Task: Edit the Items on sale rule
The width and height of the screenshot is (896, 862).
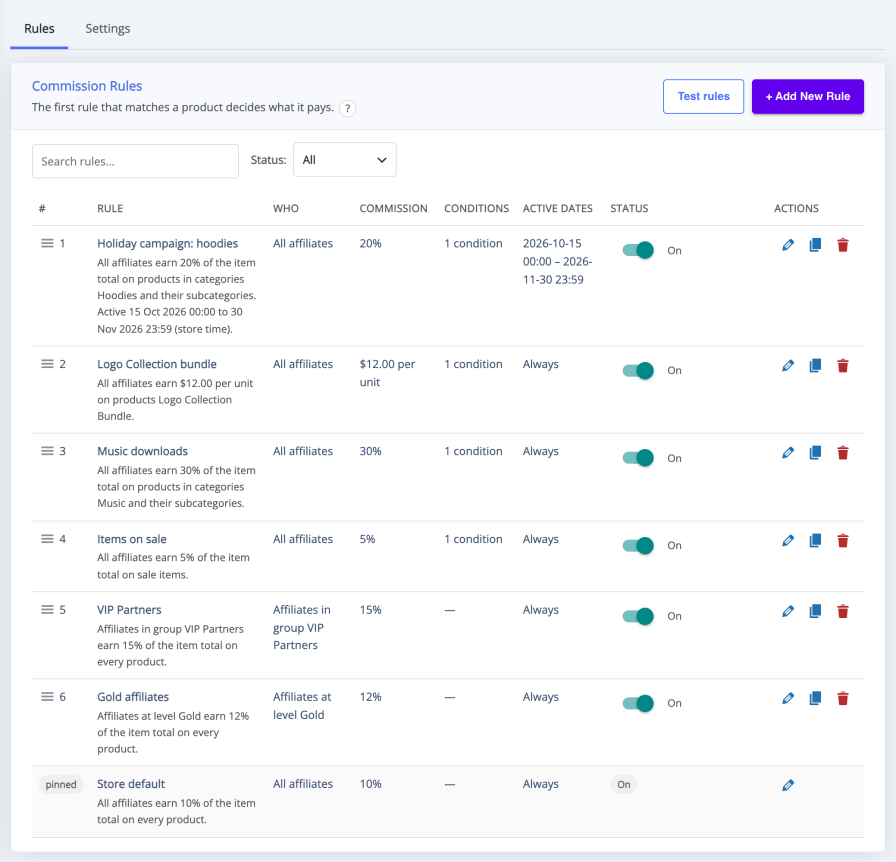Action: (788, 540)
